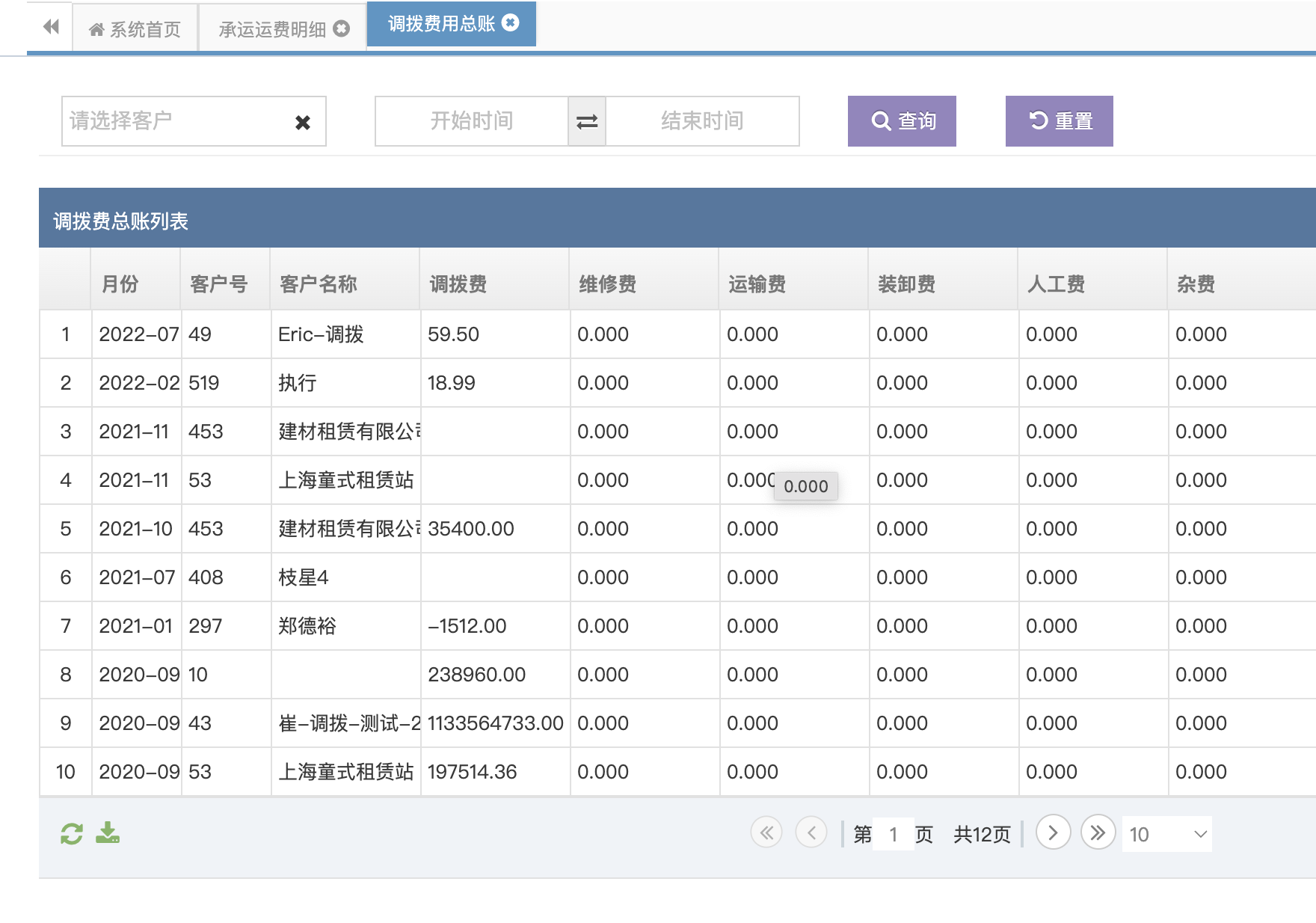Go to the next page

click(1053, 832)
